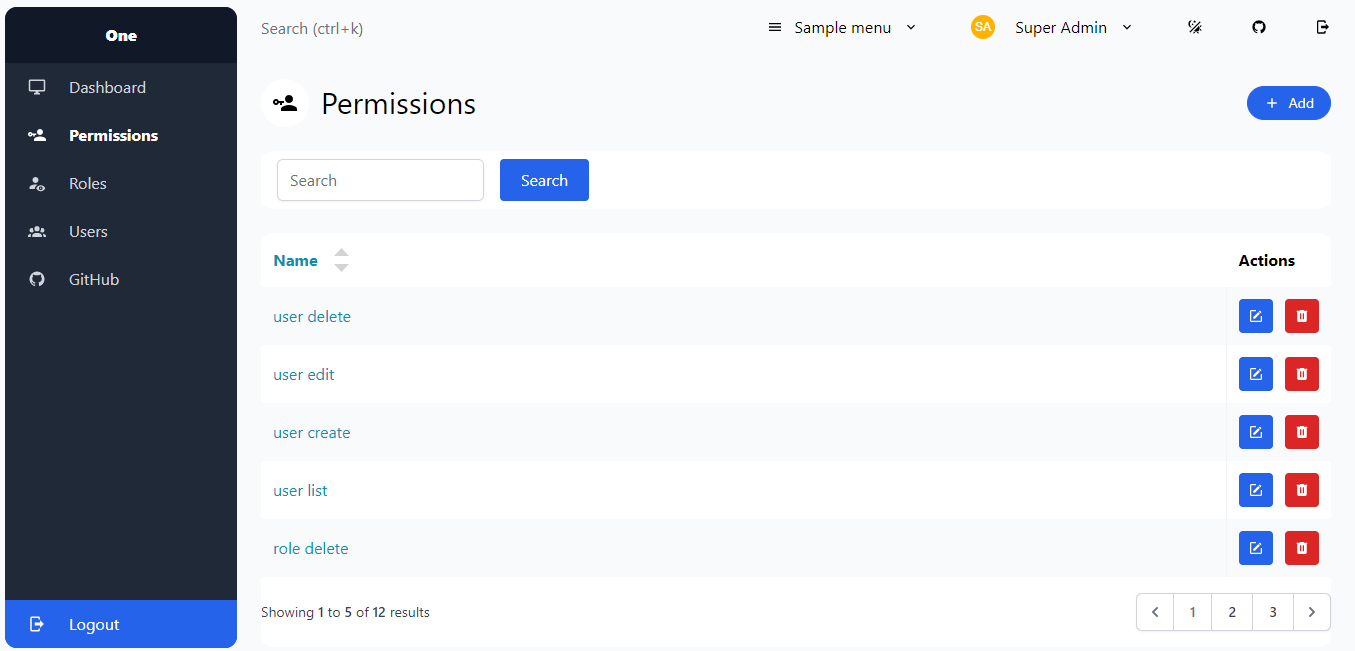1355x651 pixels.
Task: Click the 'user create' row text
Action: pos(312,432)
